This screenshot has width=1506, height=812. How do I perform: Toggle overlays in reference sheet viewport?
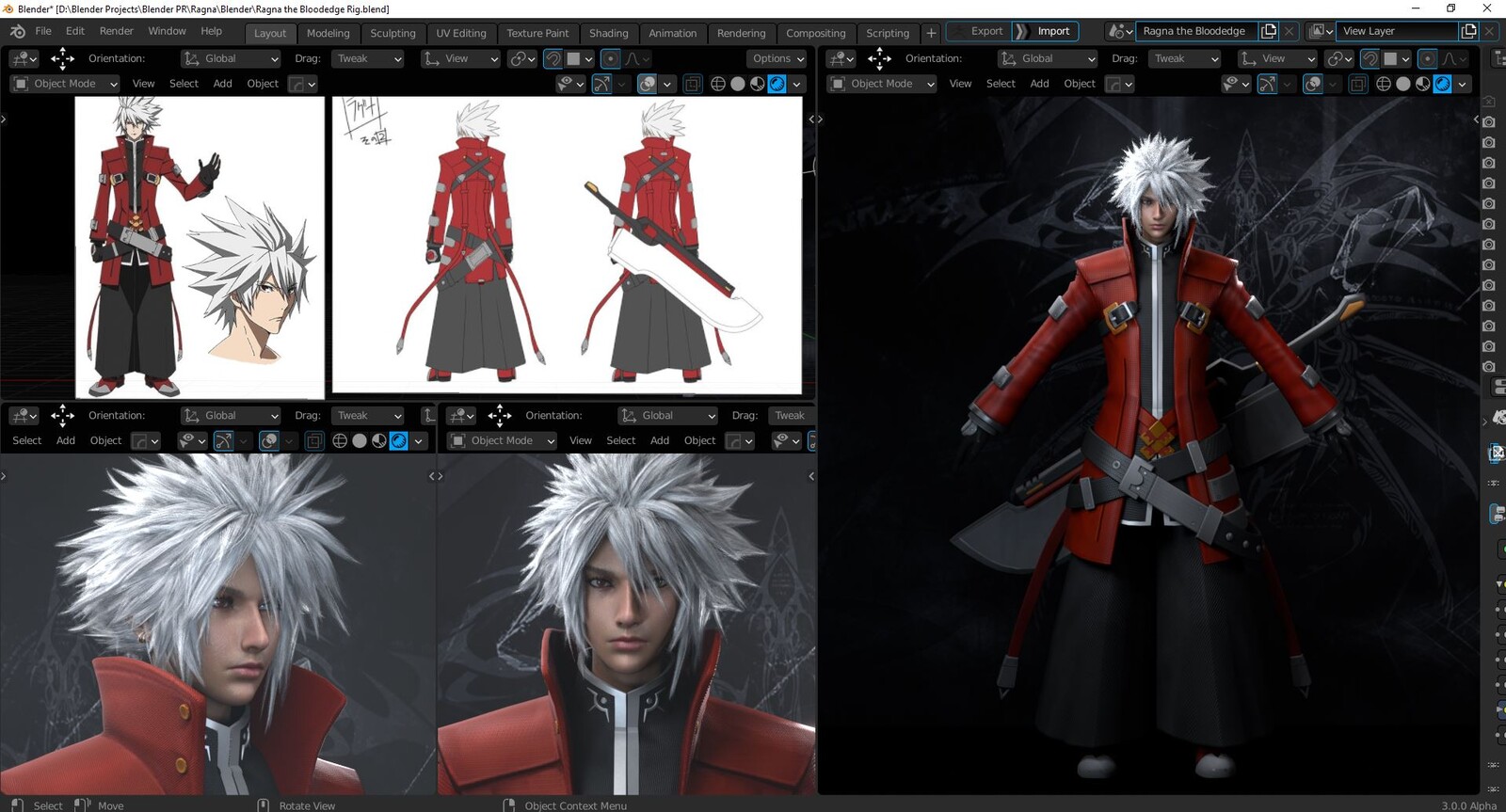[648, 84]
